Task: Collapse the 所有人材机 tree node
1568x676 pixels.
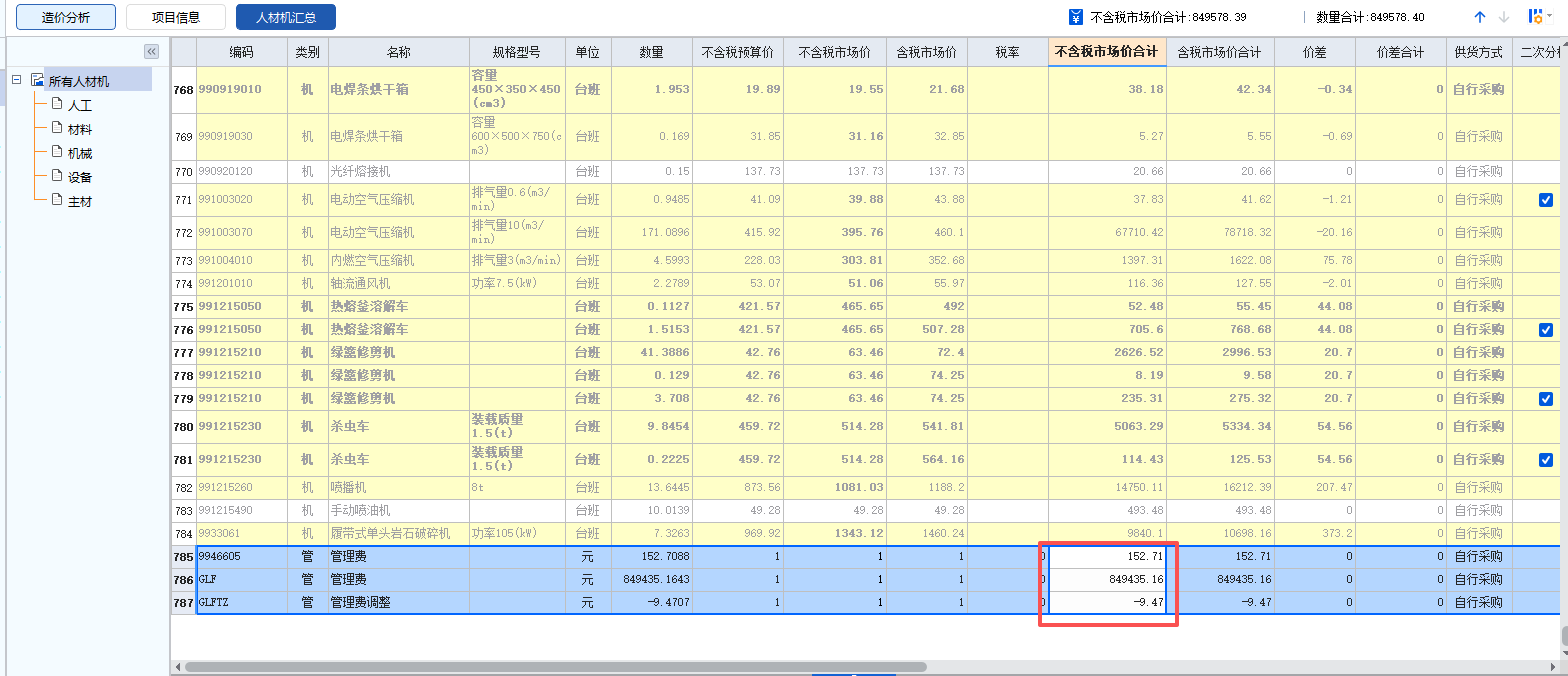Action: pyautogui.click(x=16, y=80)
